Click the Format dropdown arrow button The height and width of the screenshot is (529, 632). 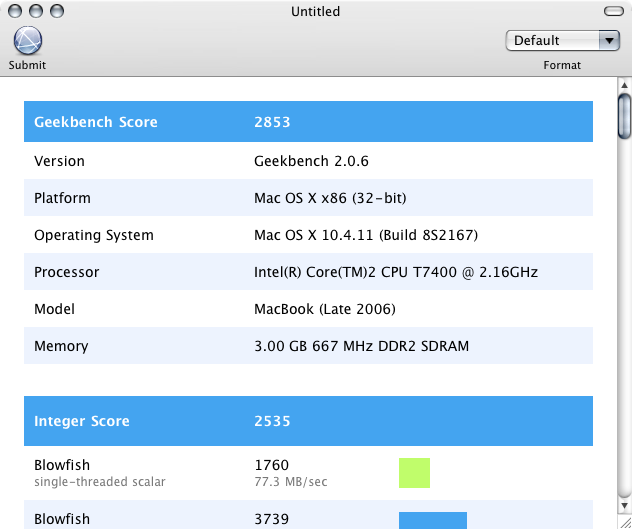(x=609, y=40)
